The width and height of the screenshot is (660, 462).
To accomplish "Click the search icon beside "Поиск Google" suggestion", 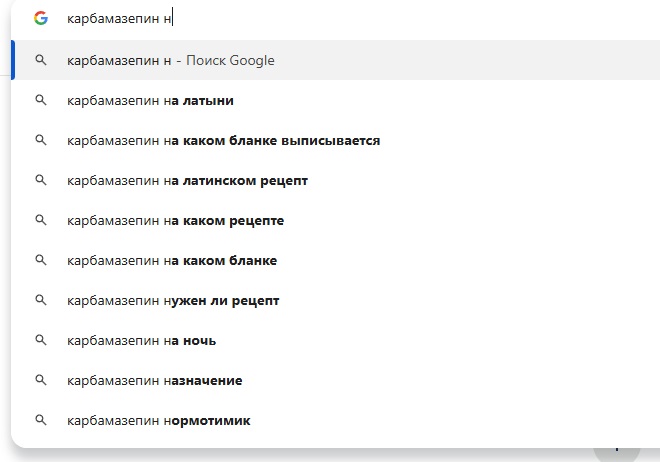I will pos(41,60).
